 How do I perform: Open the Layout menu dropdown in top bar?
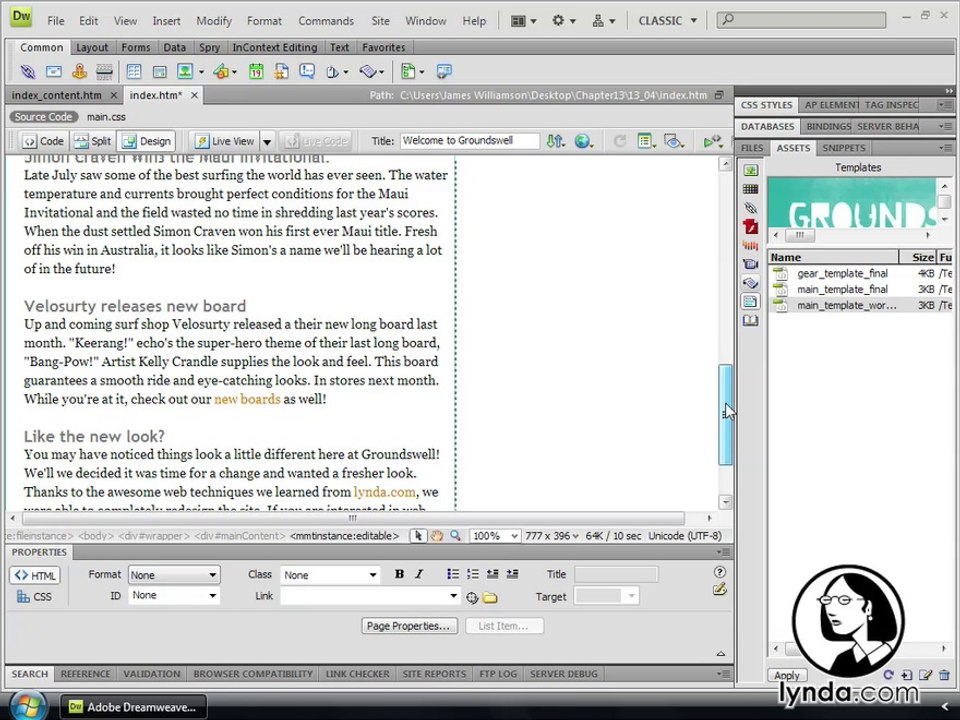[524, 21]
